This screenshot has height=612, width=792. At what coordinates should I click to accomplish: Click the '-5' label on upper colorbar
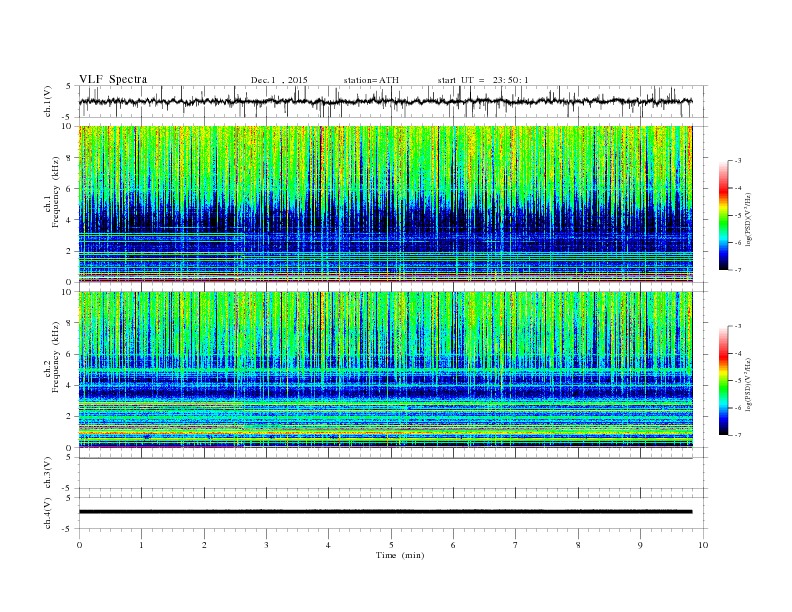pyautogui.click(x=738, y=215)
